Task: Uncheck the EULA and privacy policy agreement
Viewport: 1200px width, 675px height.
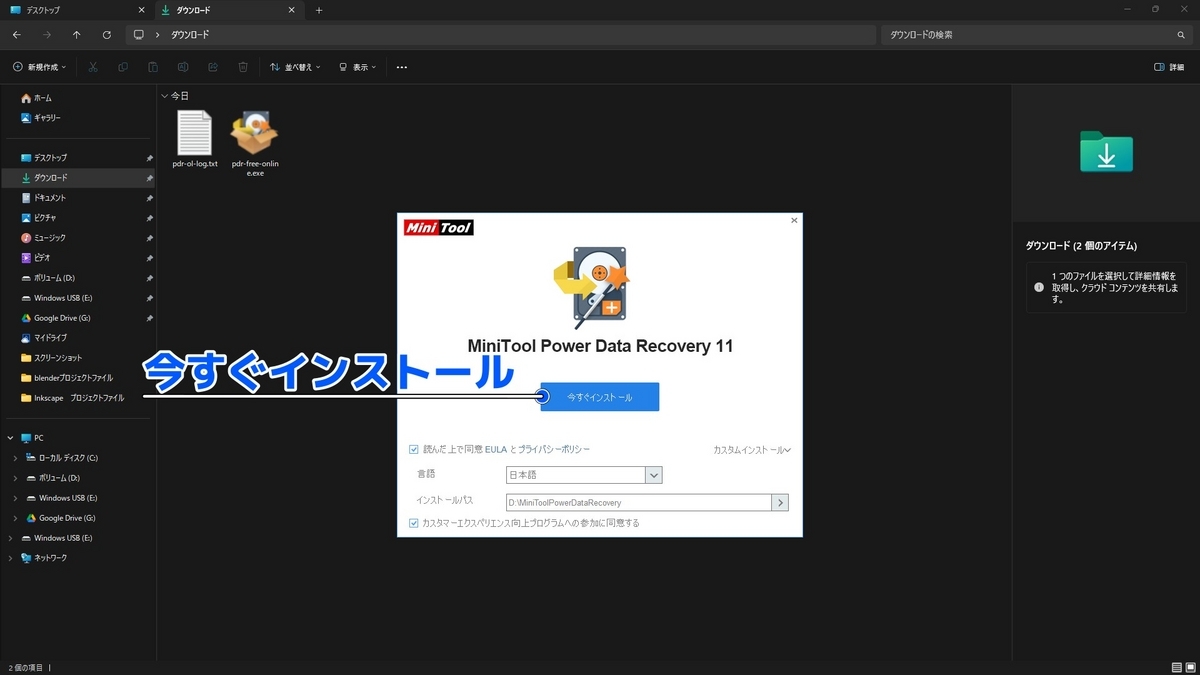Action: coord(413,449)
